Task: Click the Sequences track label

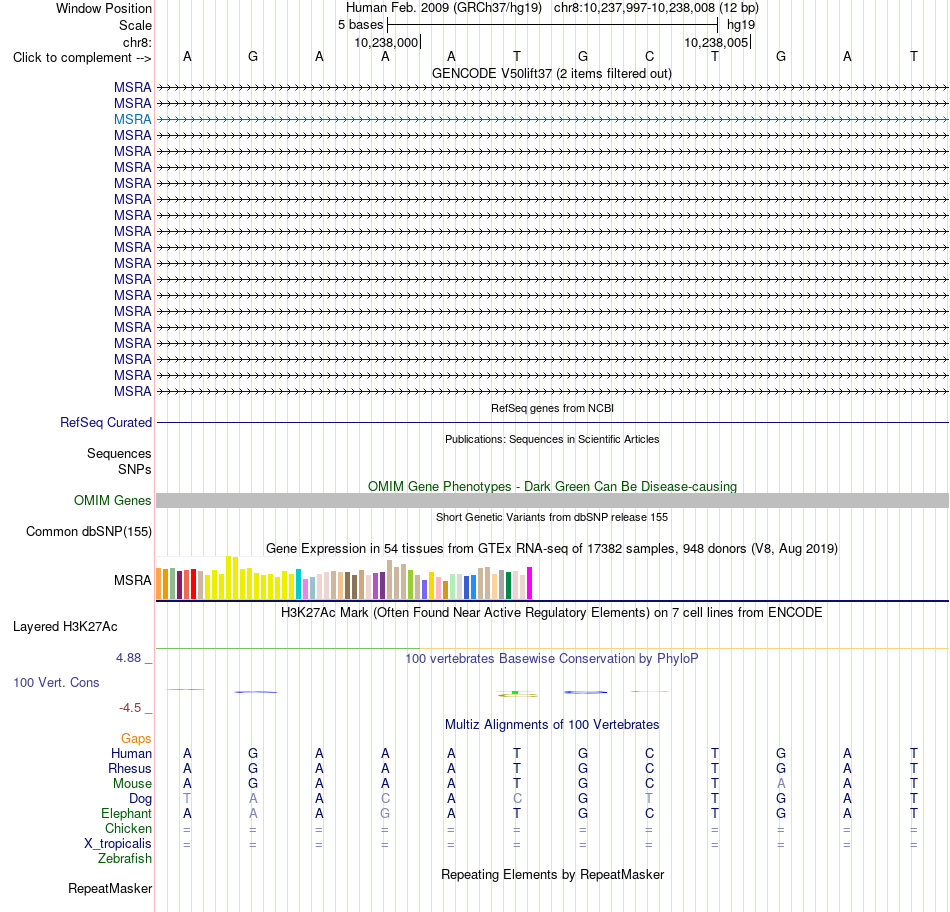Action: click(x=119, y=453)
